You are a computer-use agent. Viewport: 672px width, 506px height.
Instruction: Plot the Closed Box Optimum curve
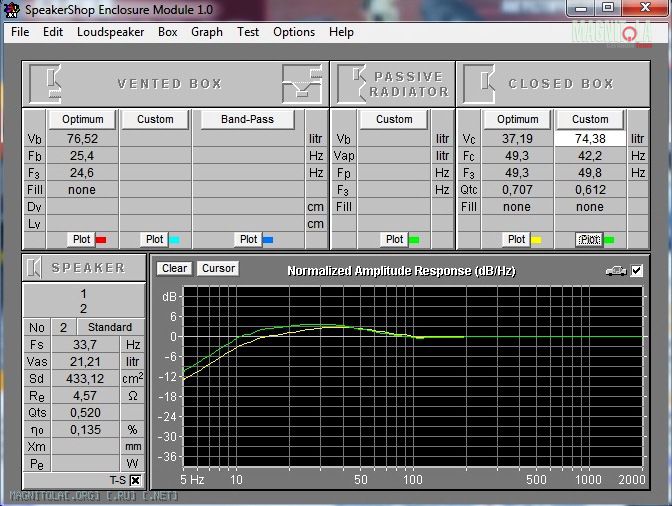click(x=516, y=240)
